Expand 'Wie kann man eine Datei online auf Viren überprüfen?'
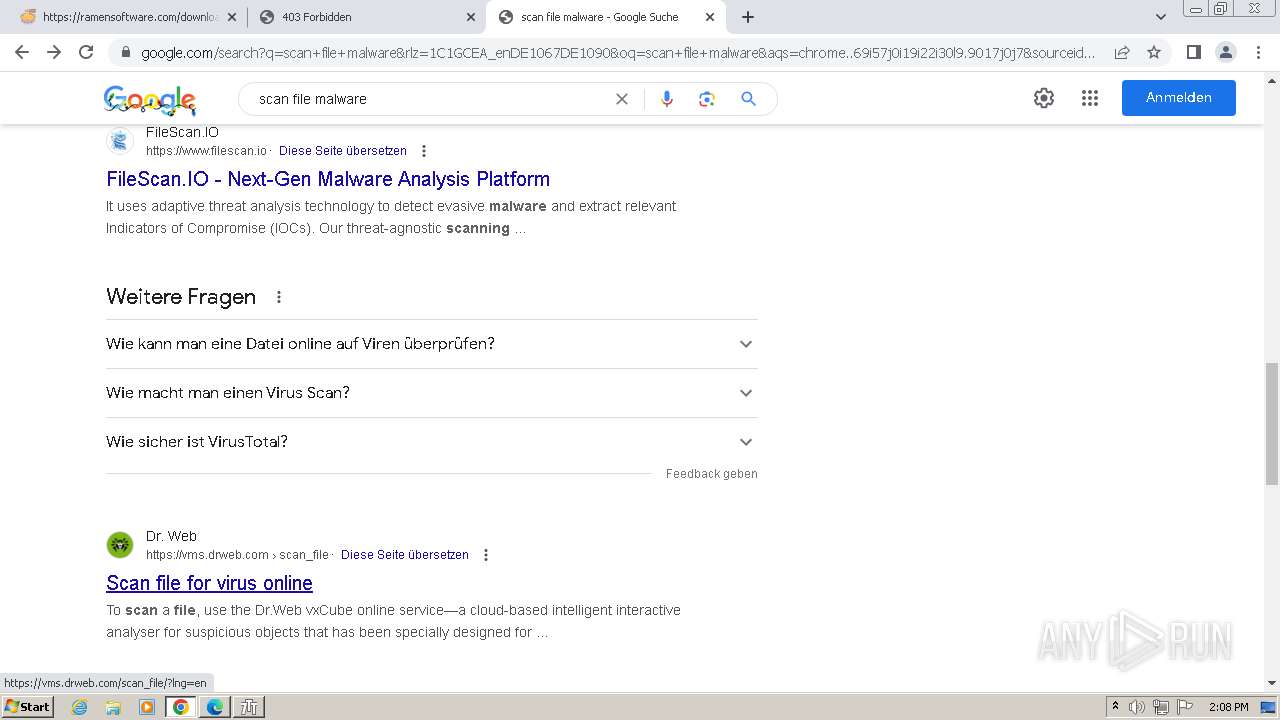This screenshot has width=1280, height=720. (432, 344)
